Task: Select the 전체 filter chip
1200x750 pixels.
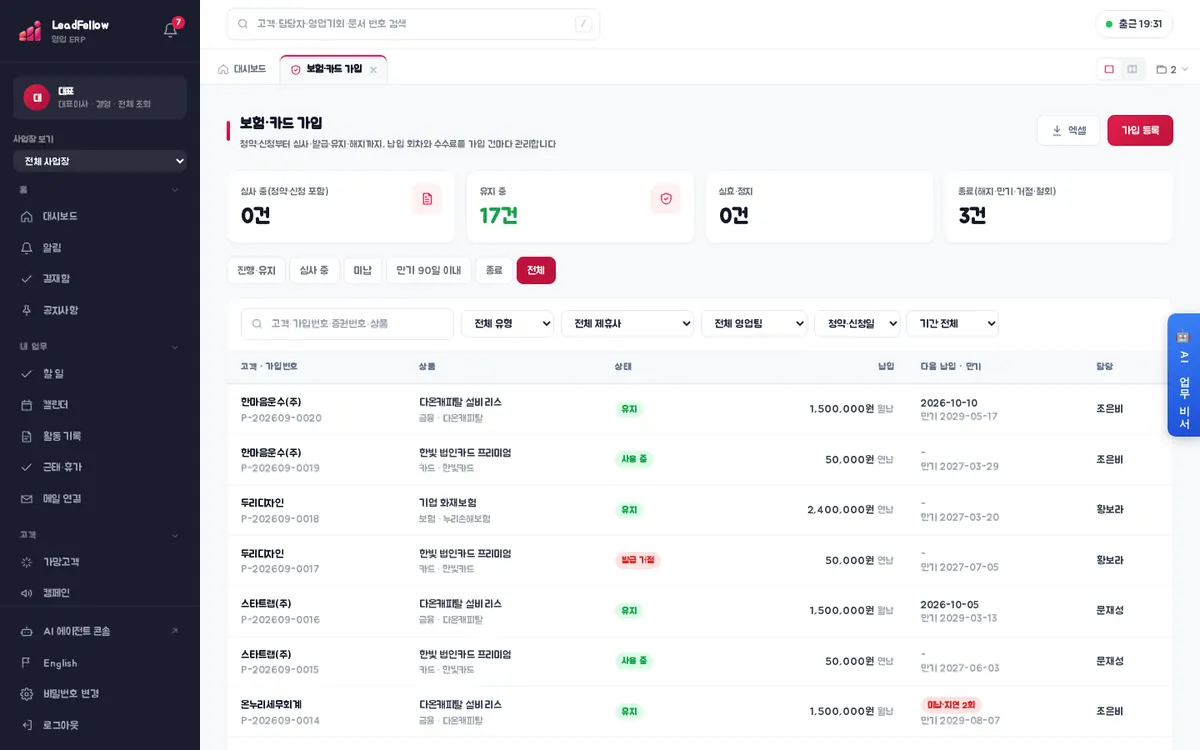Action: point(536,270)
